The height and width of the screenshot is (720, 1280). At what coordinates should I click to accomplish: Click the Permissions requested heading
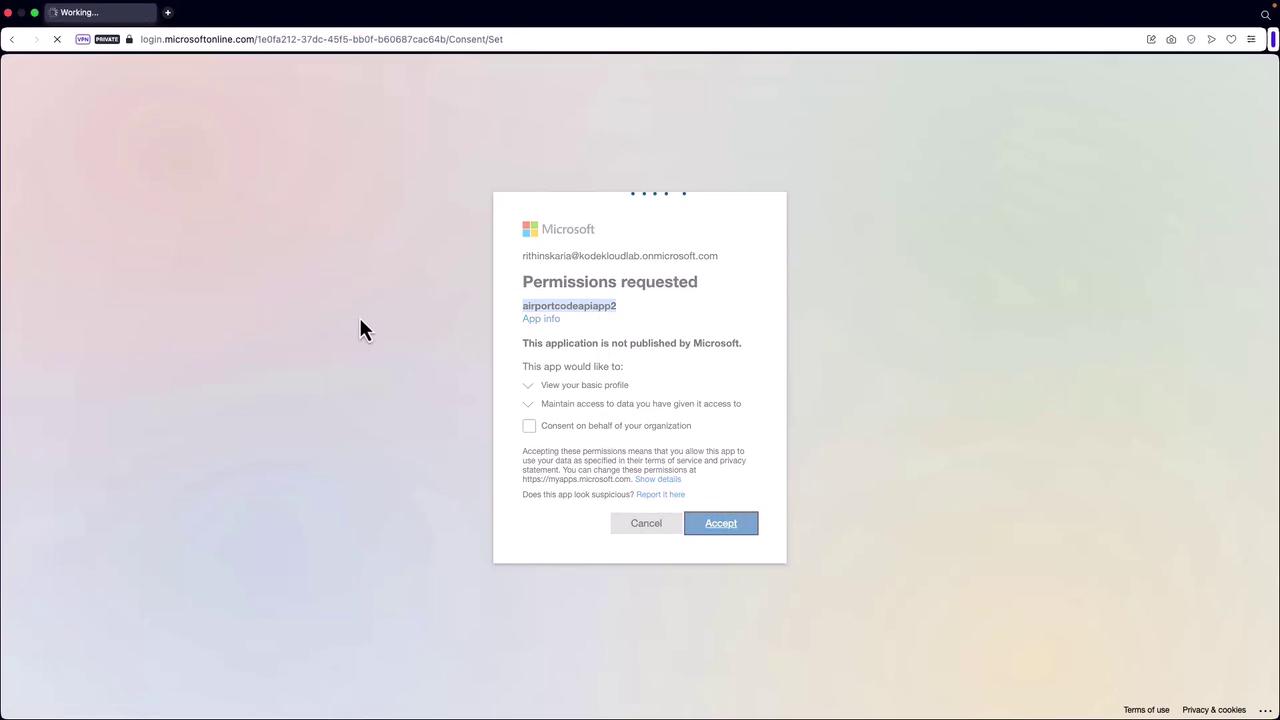coord(610,282)
